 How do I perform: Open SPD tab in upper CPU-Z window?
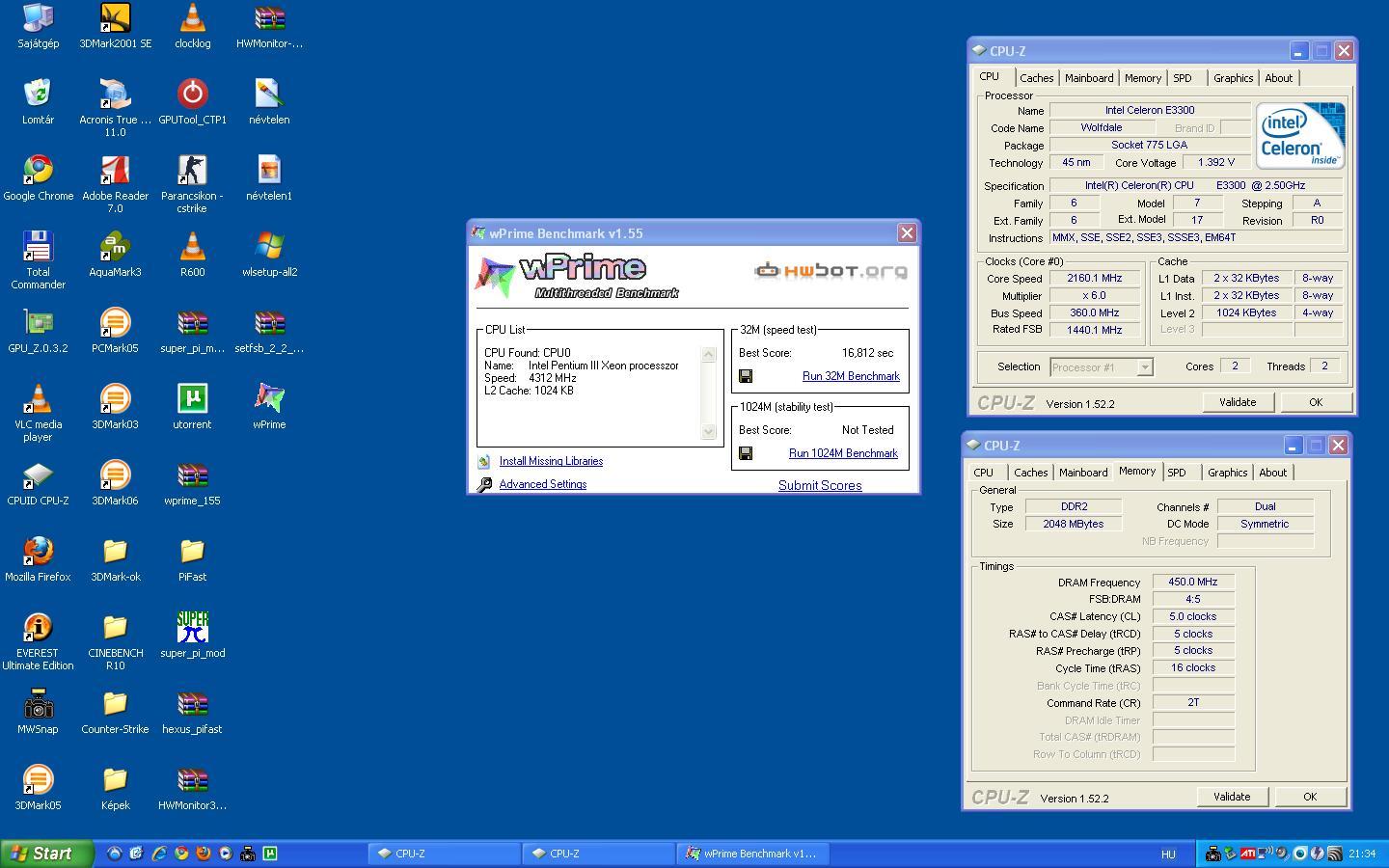[x=1183, y=78]
